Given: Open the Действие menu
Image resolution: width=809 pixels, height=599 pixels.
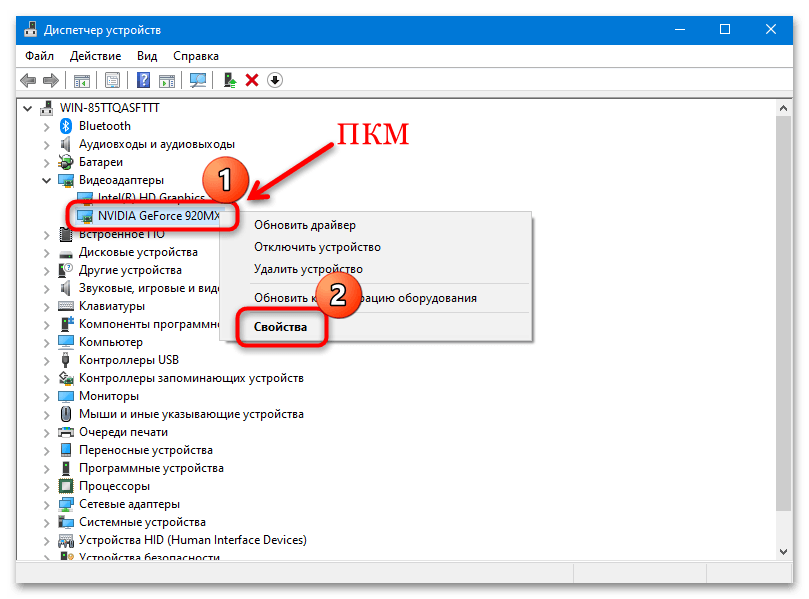Looking at the screenshot, I should point(96,56).
